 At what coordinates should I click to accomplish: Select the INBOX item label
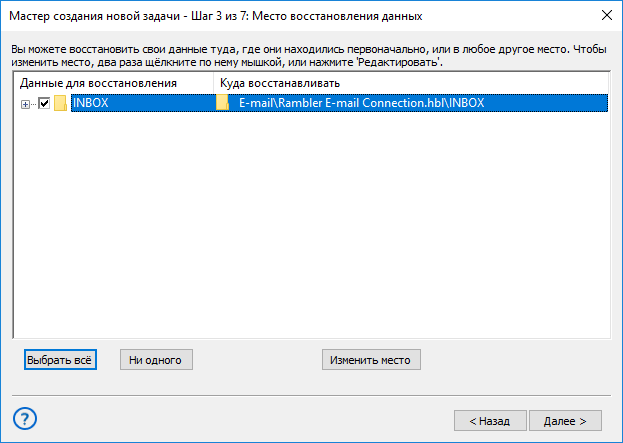90,103
